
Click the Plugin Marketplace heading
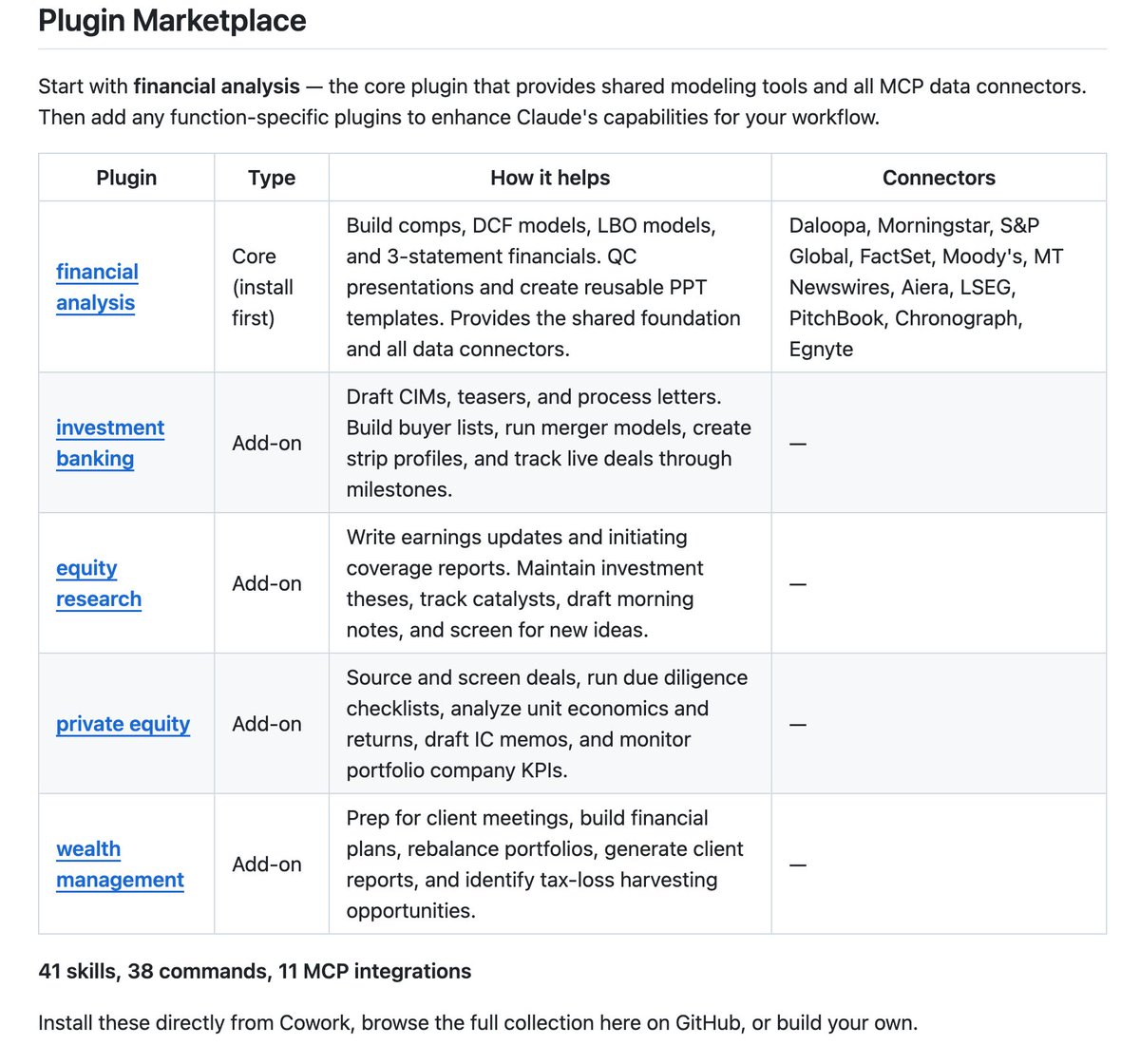pos(172,20)
